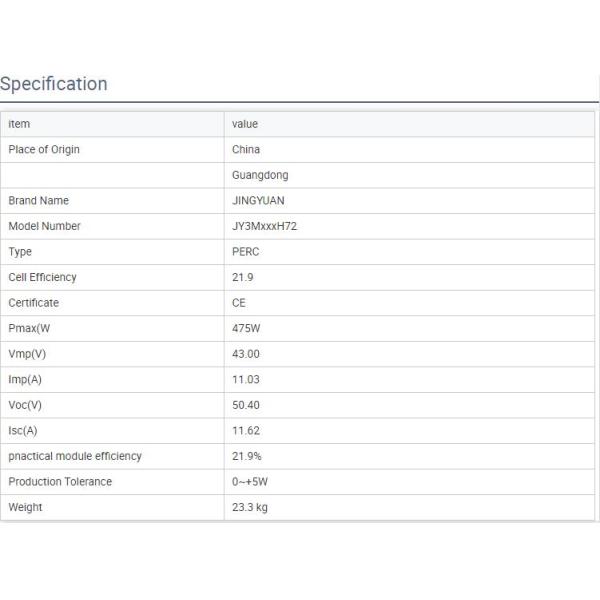600x600 pixels.
Task: Select the 21.9% module efficiency value
Action: (248, 456)
